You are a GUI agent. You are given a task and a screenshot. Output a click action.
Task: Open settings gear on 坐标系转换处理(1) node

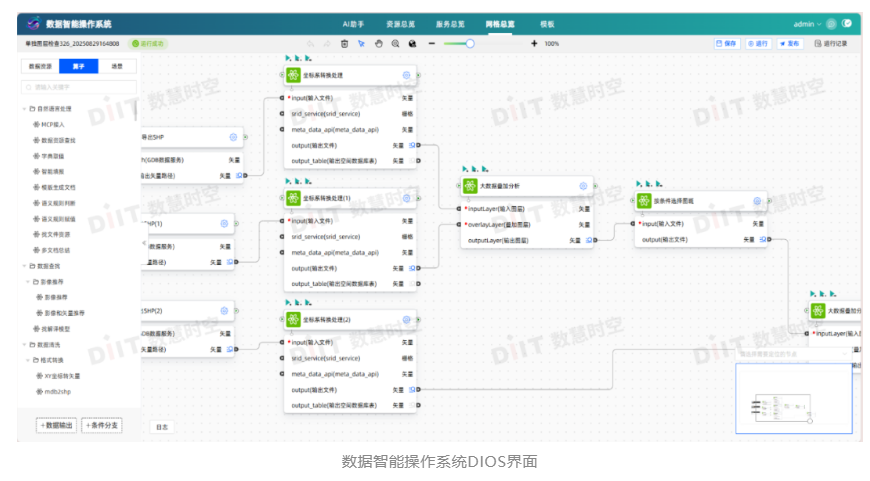tap(406, 198)
